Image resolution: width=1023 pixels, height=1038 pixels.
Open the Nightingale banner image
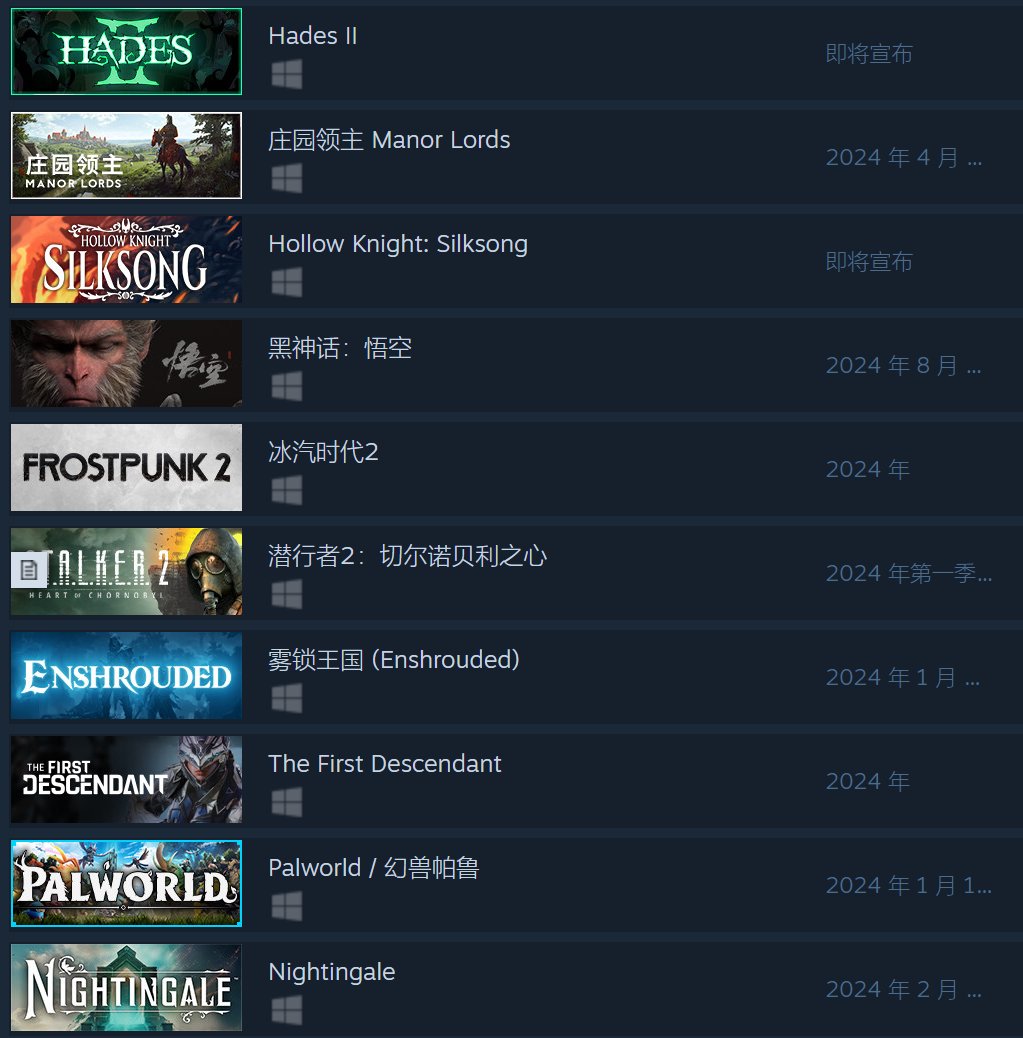(x=126, y=987)
